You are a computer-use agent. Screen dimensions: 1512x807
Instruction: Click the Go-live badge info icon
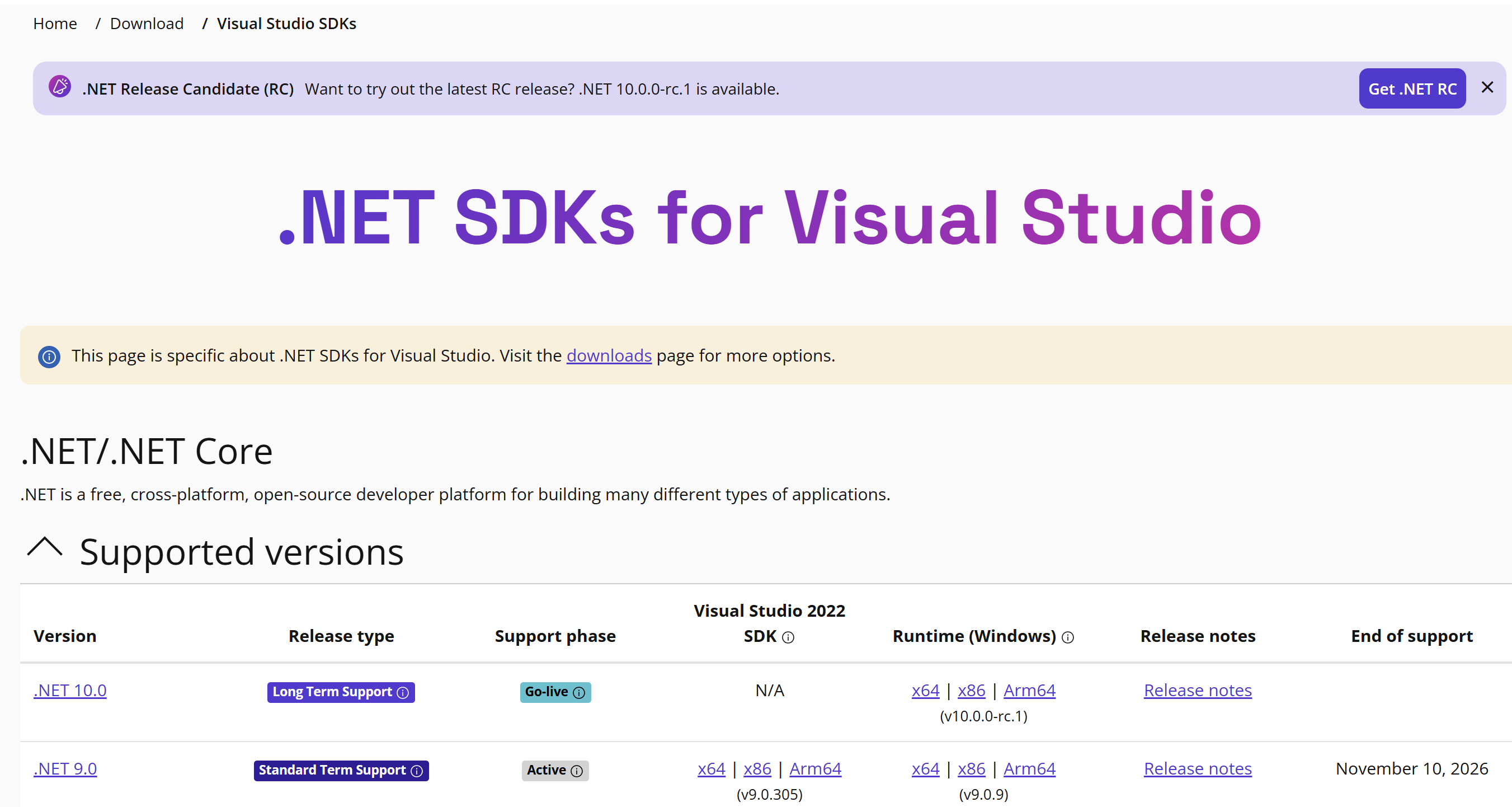click(x=579, y=692)
